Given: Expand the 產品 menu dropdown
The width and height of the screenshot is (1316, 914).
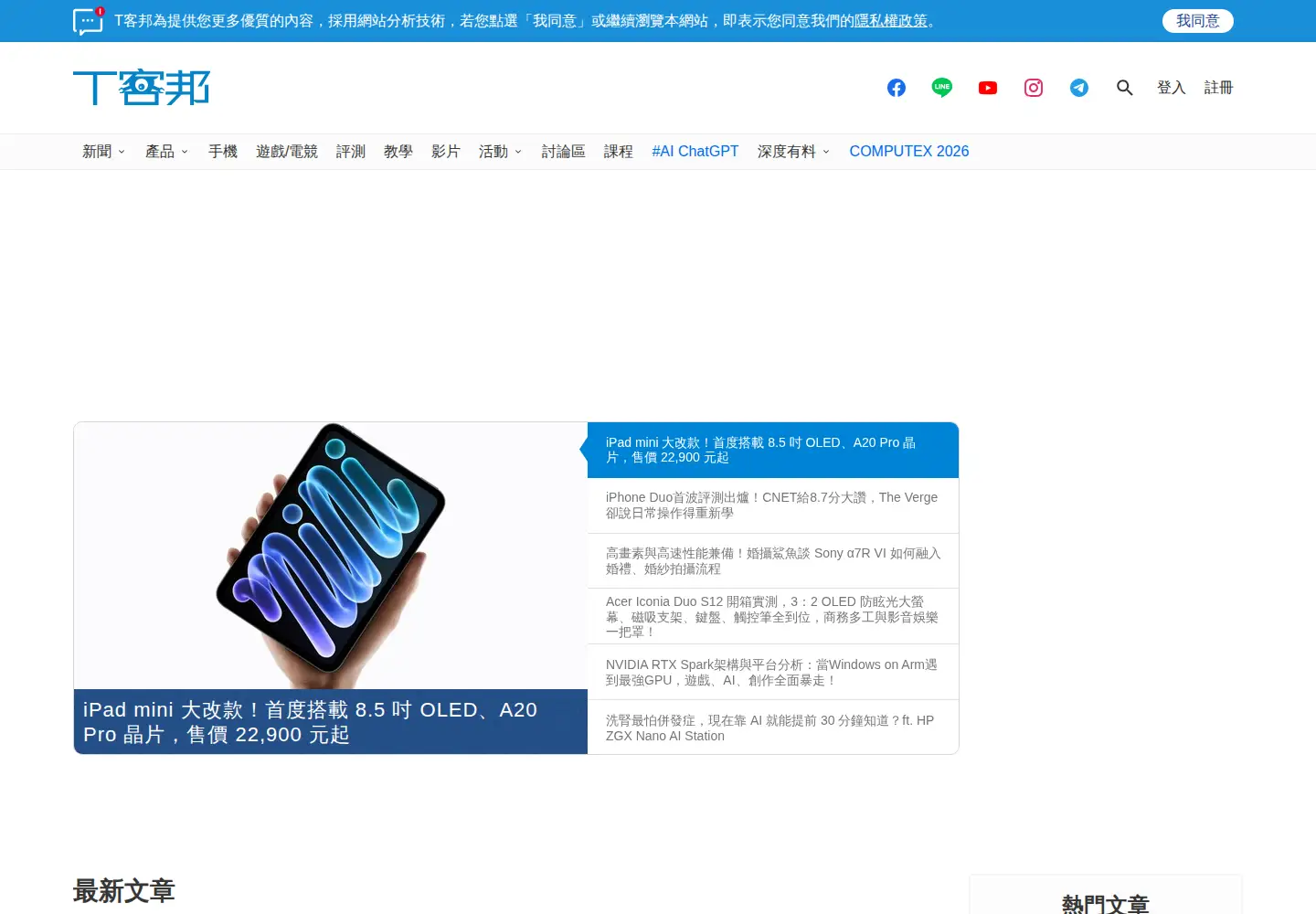Looking at the screenshot, I should [166, 152].
